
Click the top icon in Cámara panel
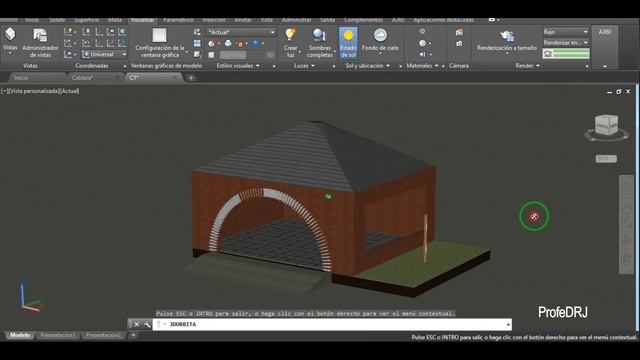[x=459, y=32]
